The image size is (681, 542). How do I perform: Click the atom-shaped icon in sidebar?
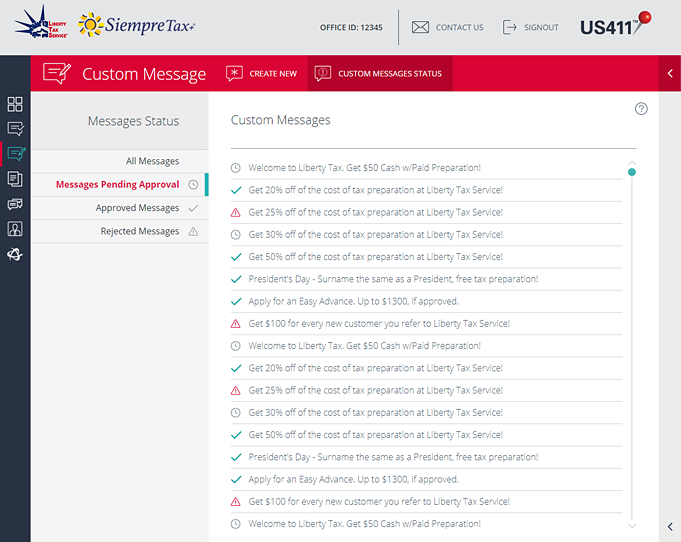coord(15,254)
